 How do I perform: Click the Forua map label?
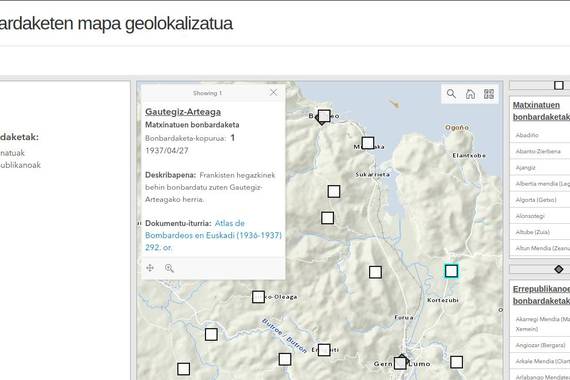[x=404, y=317]
